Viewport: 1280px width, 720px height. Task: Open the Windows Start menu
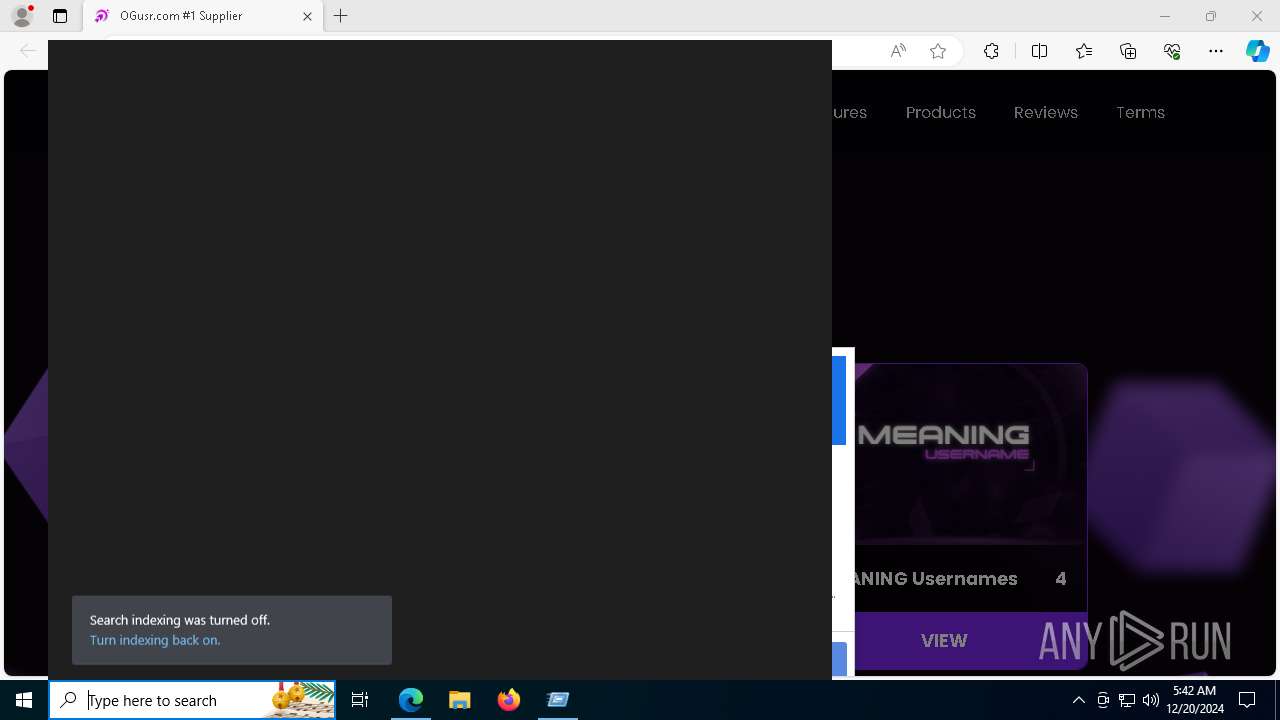24,700
